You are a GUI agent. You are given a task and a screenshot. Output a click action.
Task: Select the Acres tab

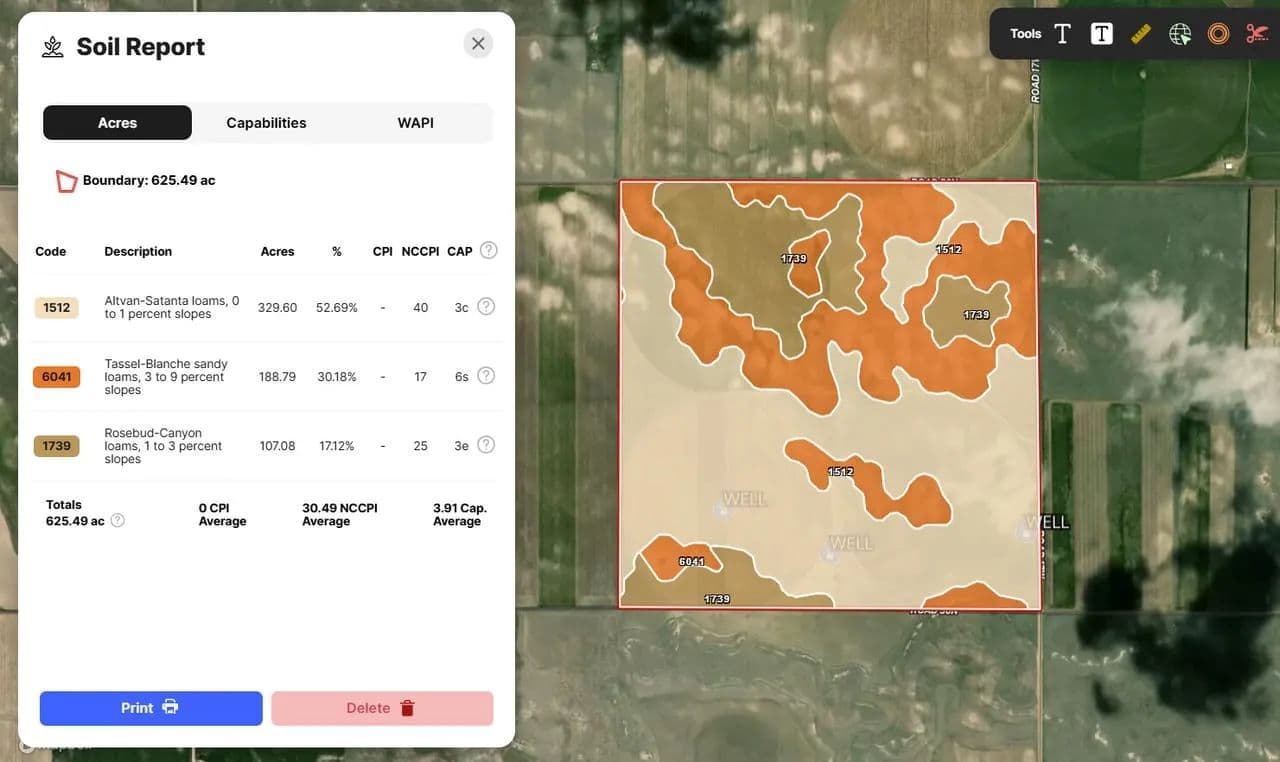117,123
